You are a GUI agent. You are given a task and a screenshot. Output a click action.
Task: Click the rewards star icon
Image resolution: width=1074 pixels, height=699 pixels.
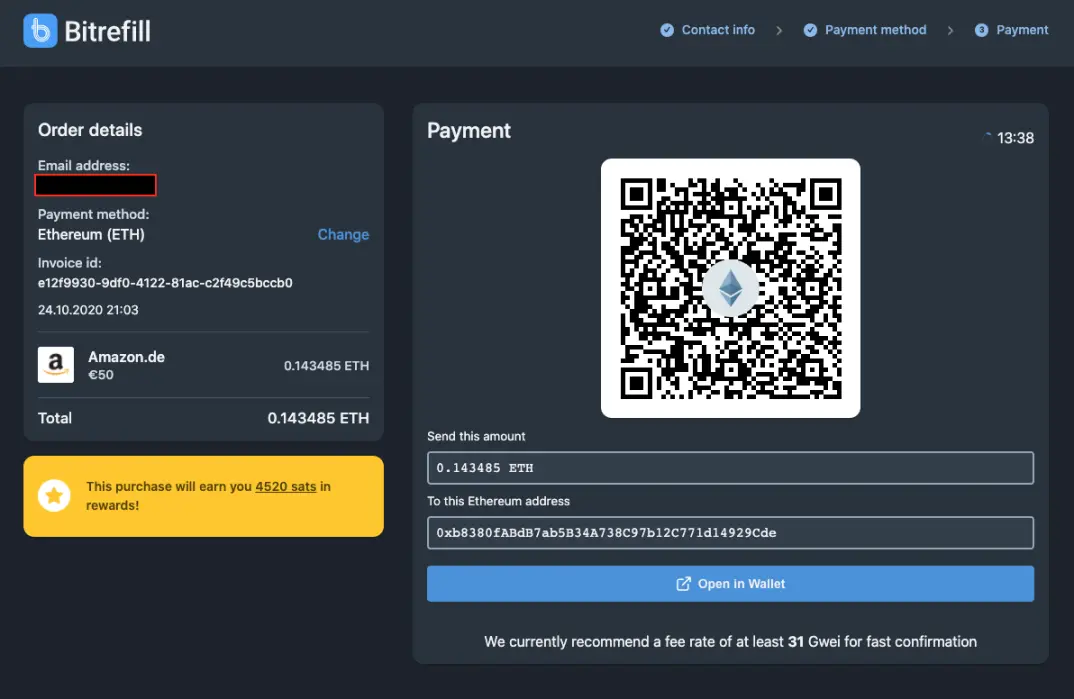click(54, 495)
